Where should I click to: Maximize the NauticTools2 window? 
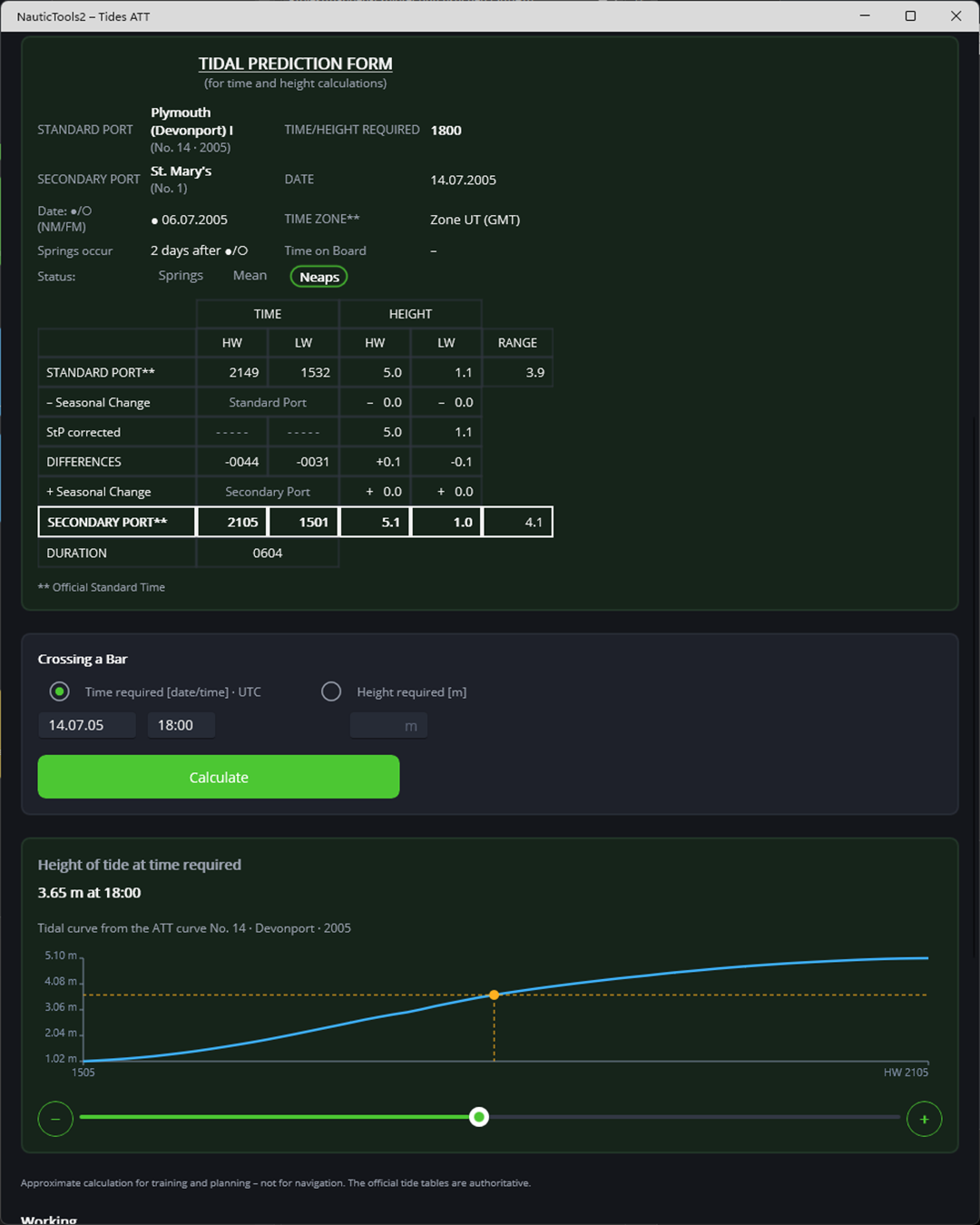coord(910,15)
